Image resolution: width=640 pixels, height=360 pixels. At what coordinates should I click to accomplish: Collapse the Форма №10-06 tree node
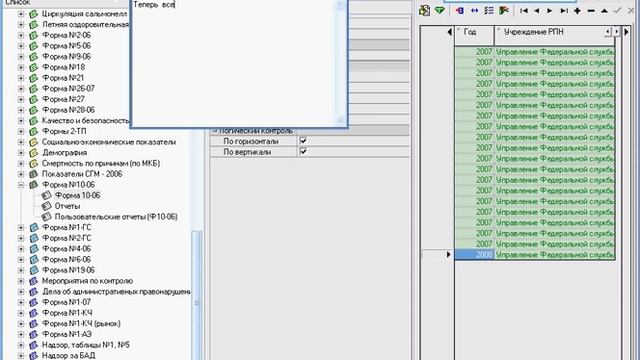click(21, 185)
